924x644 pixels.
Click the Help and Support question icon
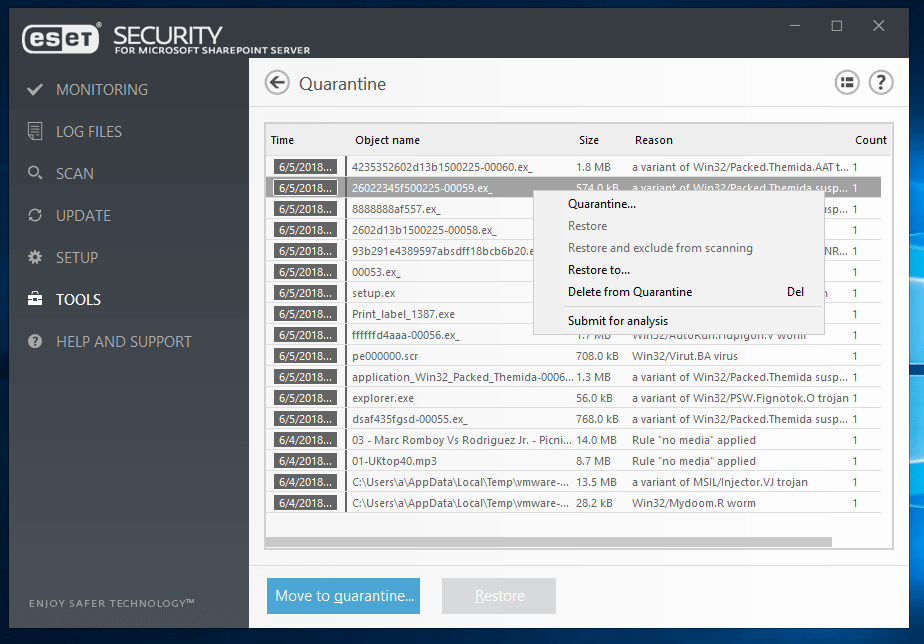pyautogui.click(x=35, y=341)
